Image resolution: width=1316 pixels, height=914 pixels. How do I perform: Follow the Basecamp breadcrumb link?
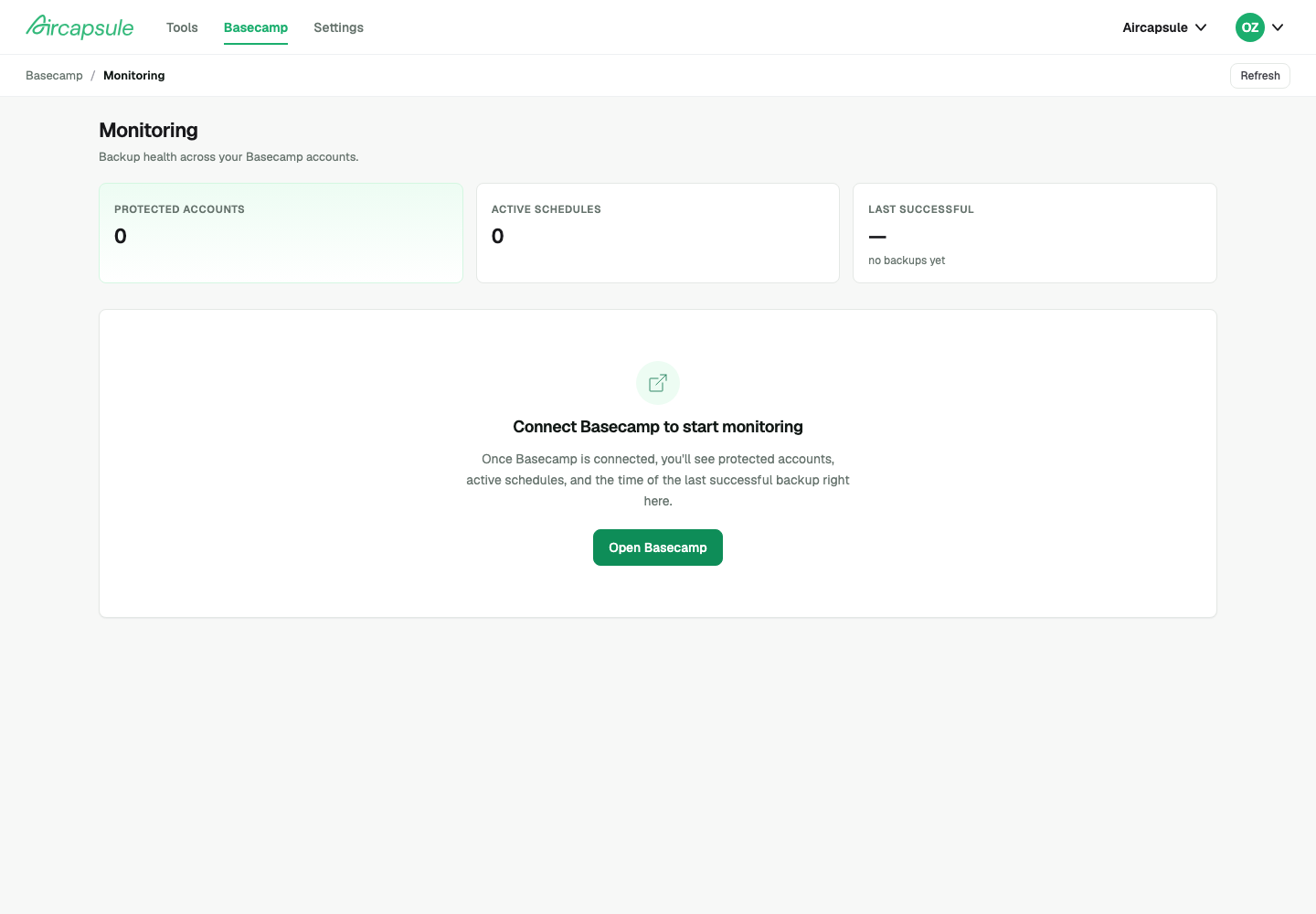click(x=54, y=76)
